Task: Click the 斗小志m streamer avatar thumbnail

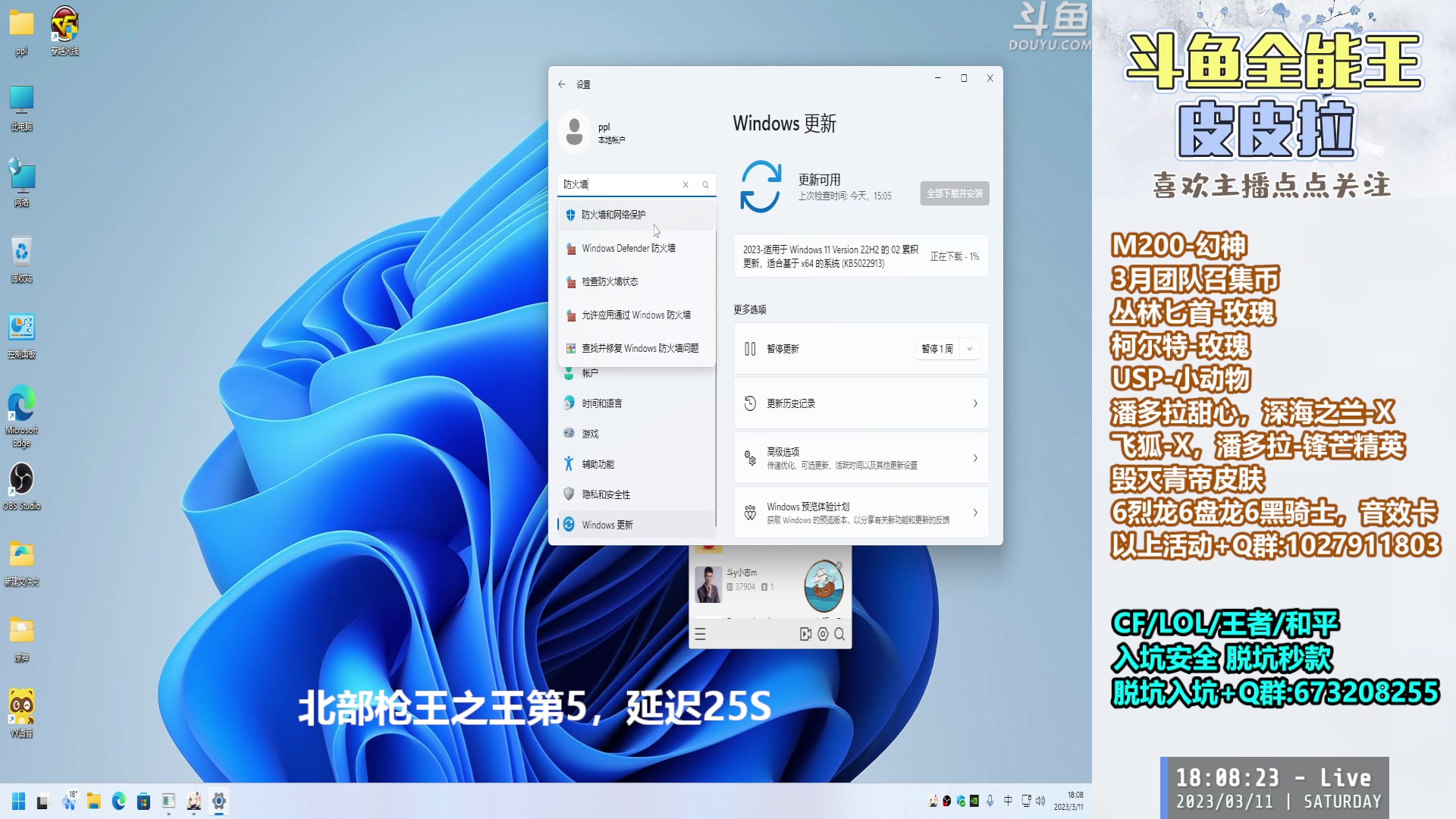Action: point(709,584)
